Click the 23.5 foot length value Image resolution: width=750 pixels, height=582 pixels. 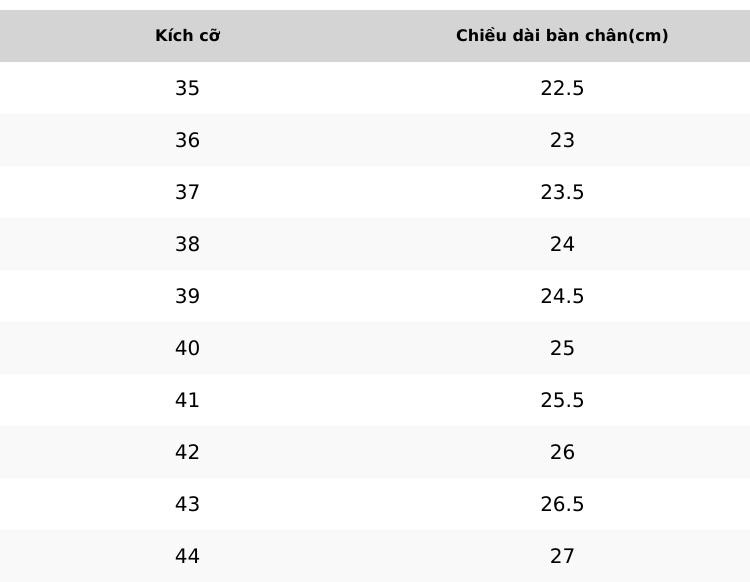pos(562,192)
